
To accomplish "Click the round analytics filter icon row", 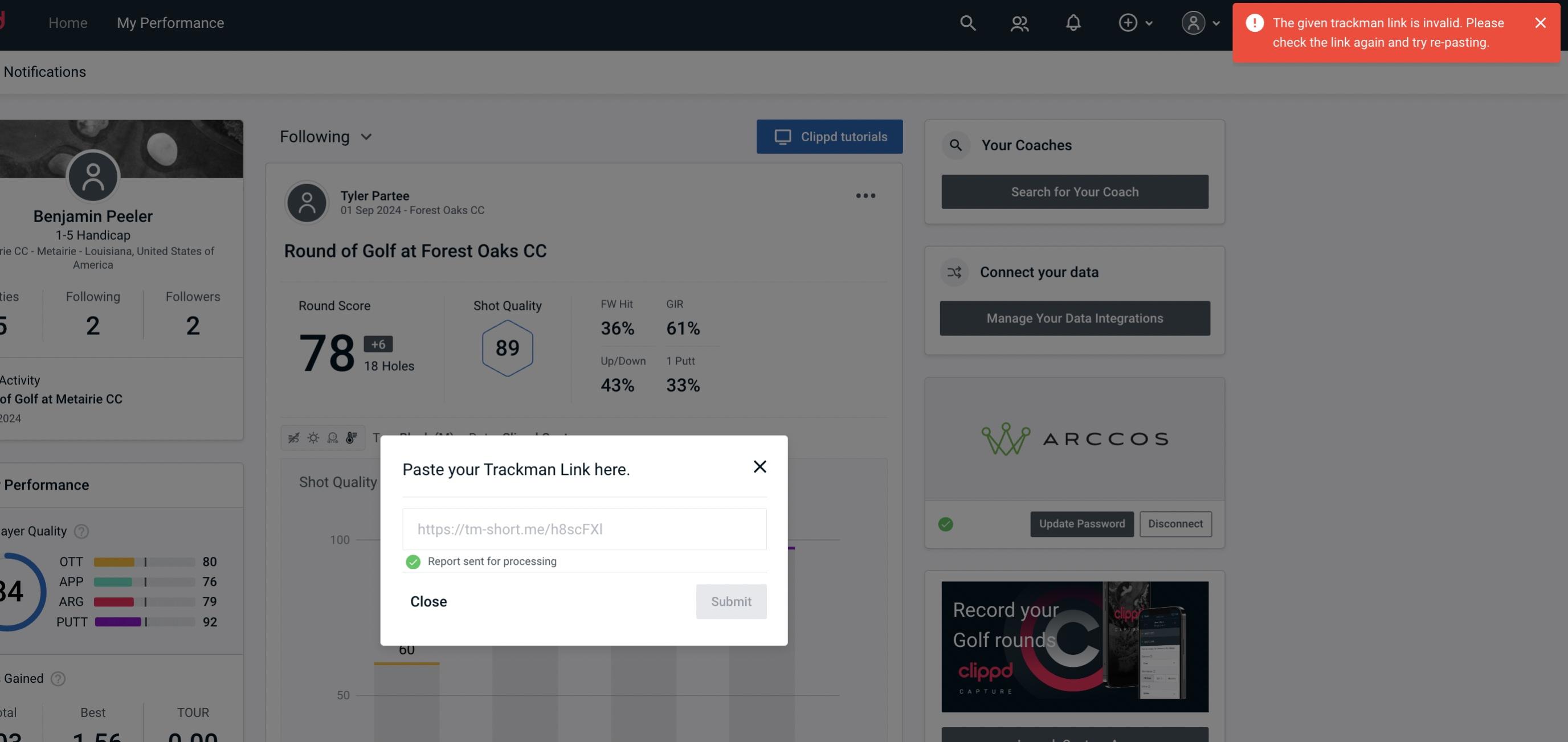I will coord(321,437).
